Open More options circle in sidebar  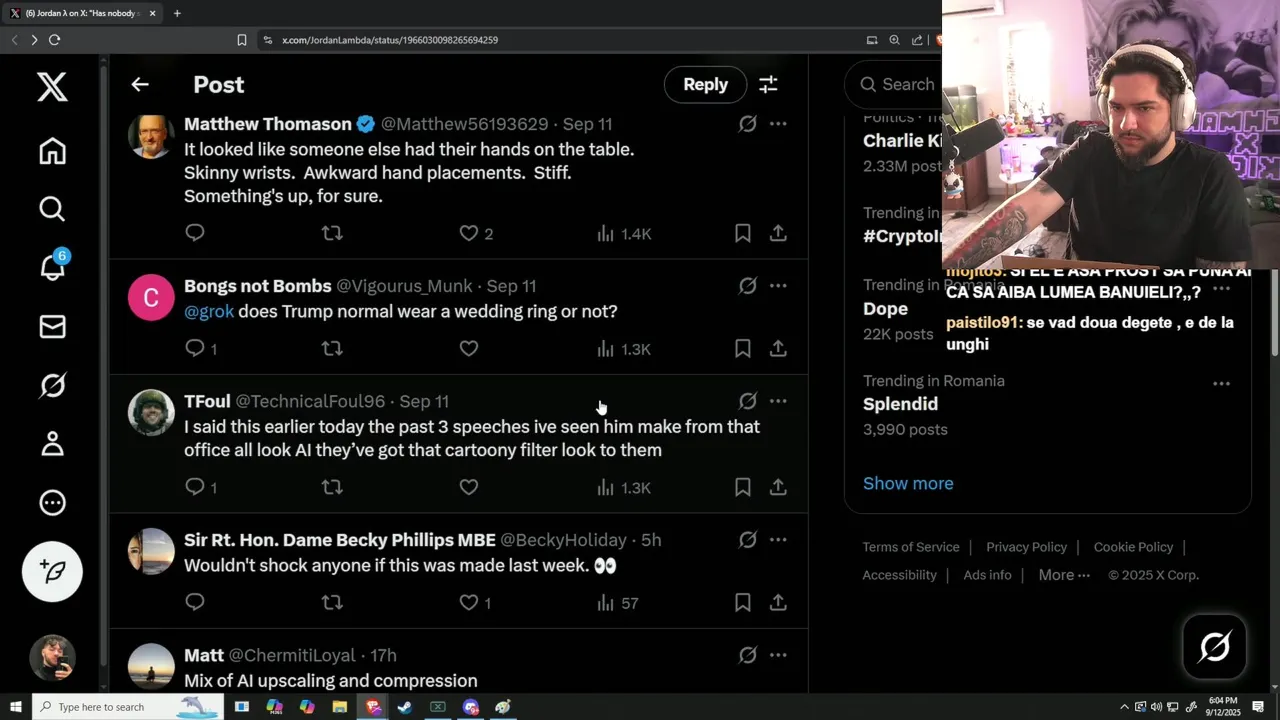point(52,502)
